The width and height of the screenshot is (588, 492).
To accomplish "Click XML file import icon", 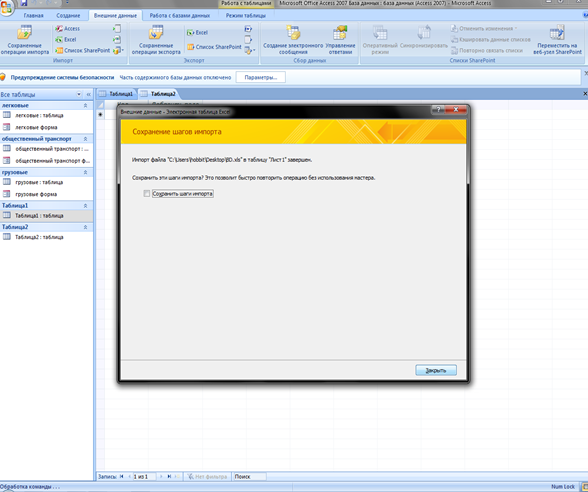I will [x=117, y=39].
